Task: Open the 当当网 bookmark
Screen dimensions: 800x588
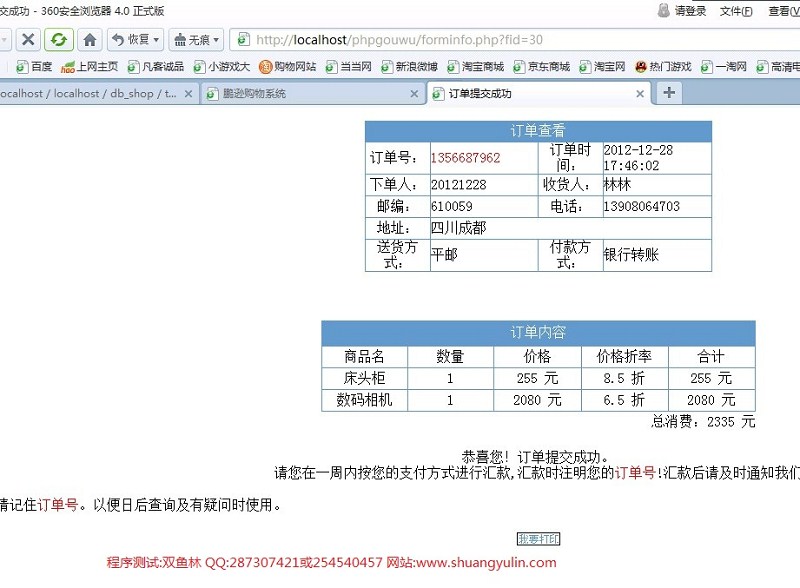Action: [349, 66]
